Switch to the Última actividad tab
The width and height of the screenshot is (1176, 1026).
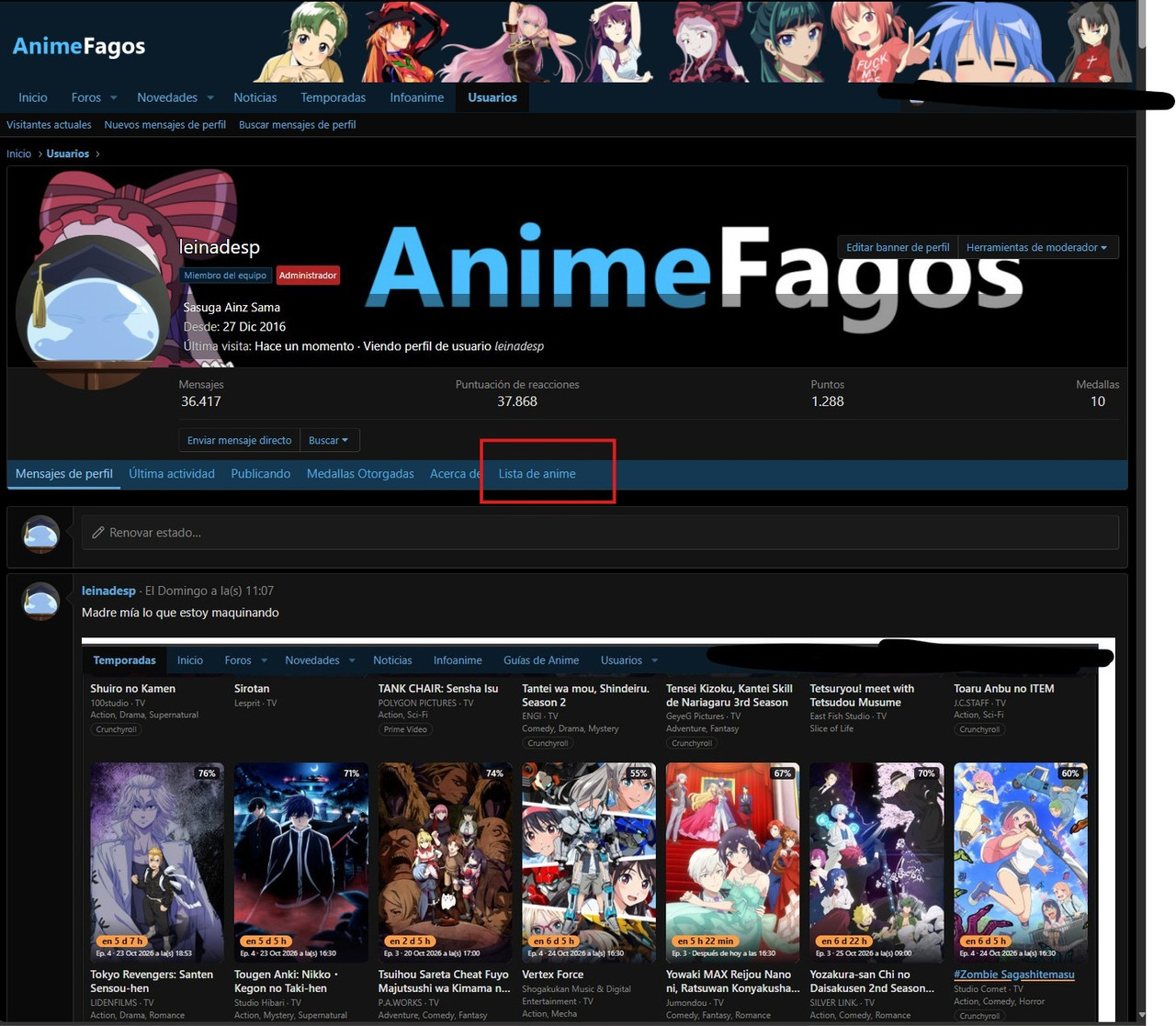(172, 474)
